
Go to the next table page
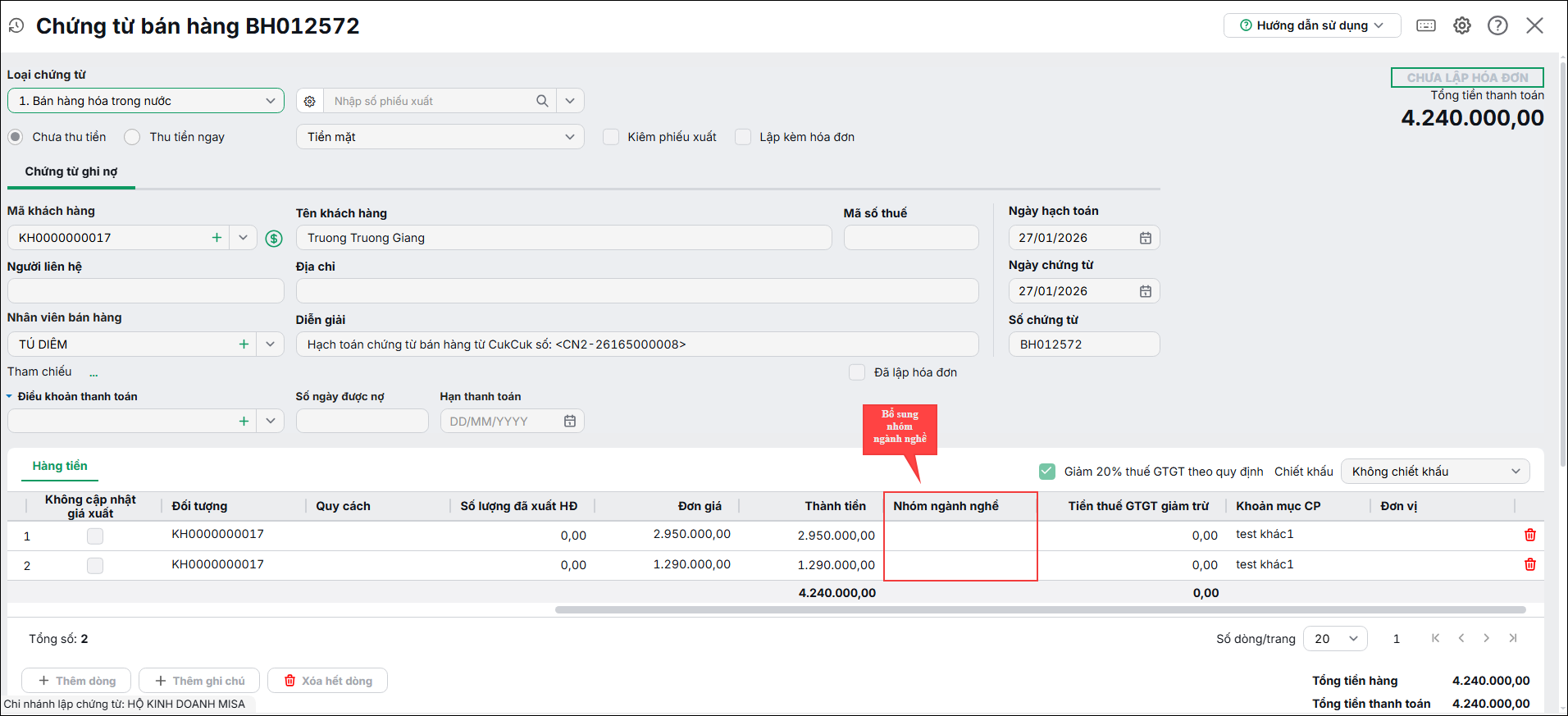click(1486, 638)
